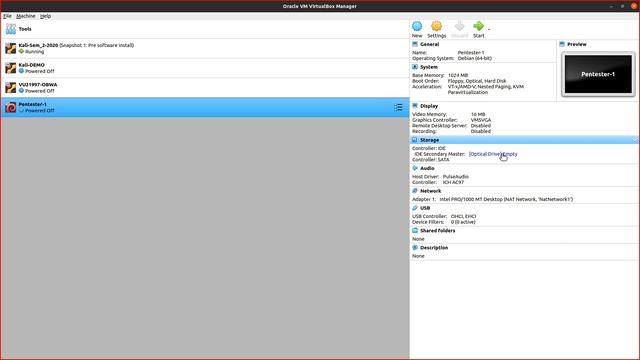Click the [Optical Drive] Empty link
This screenshot has width=640, height=360.
(x=493, y=154)
